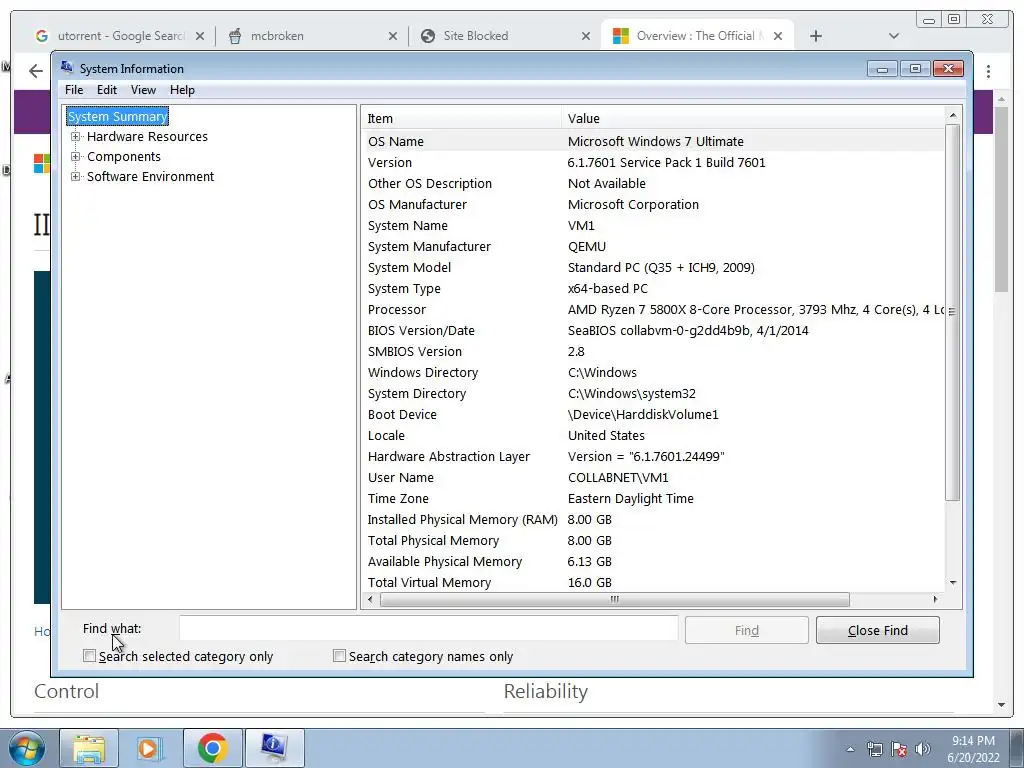
Task: Click the details vertical scrollbar thumb
Action: click(953, 312)
